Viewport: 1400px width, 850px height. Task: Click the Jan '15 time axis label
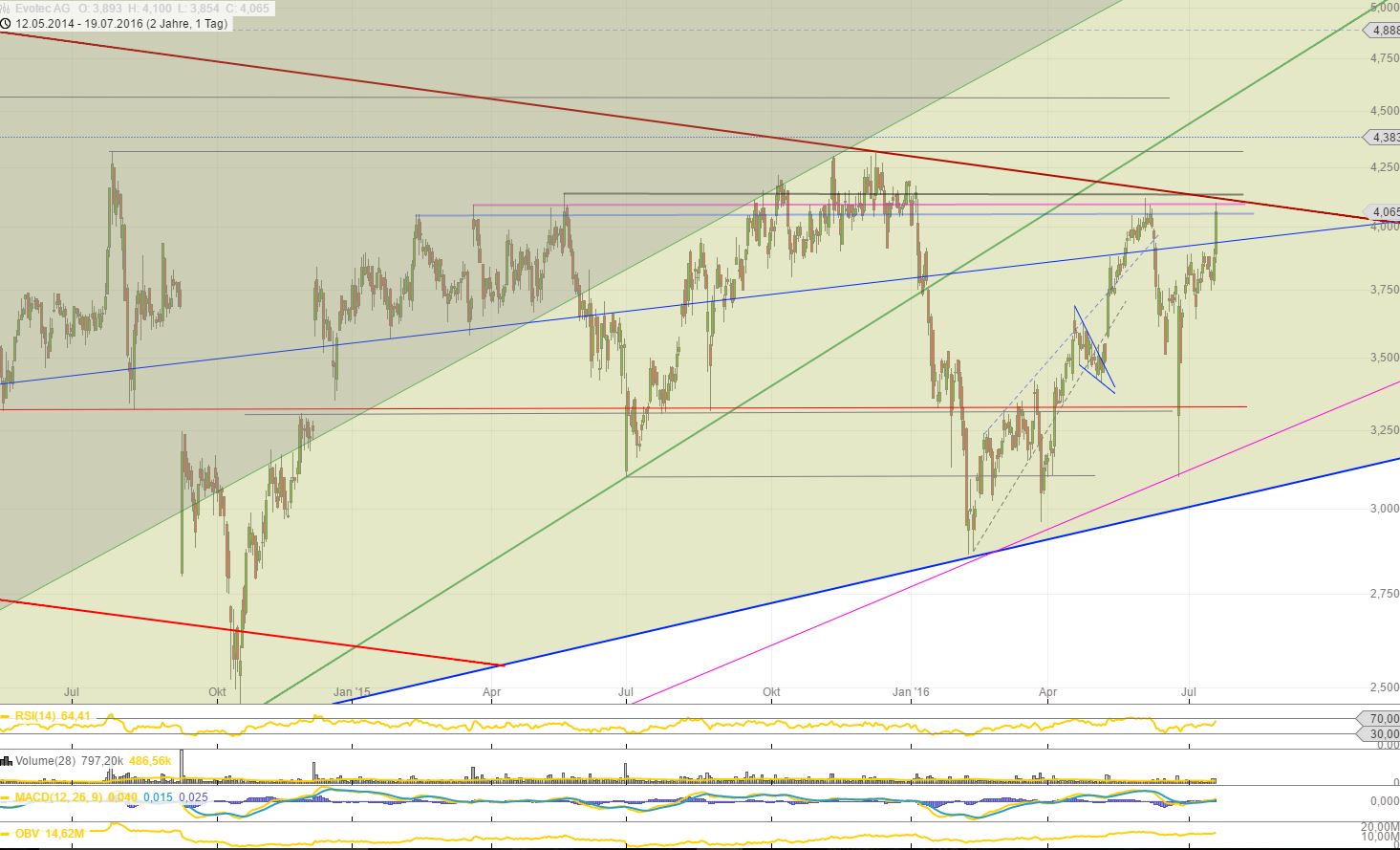pyautogui.click(x=351, y=692)
